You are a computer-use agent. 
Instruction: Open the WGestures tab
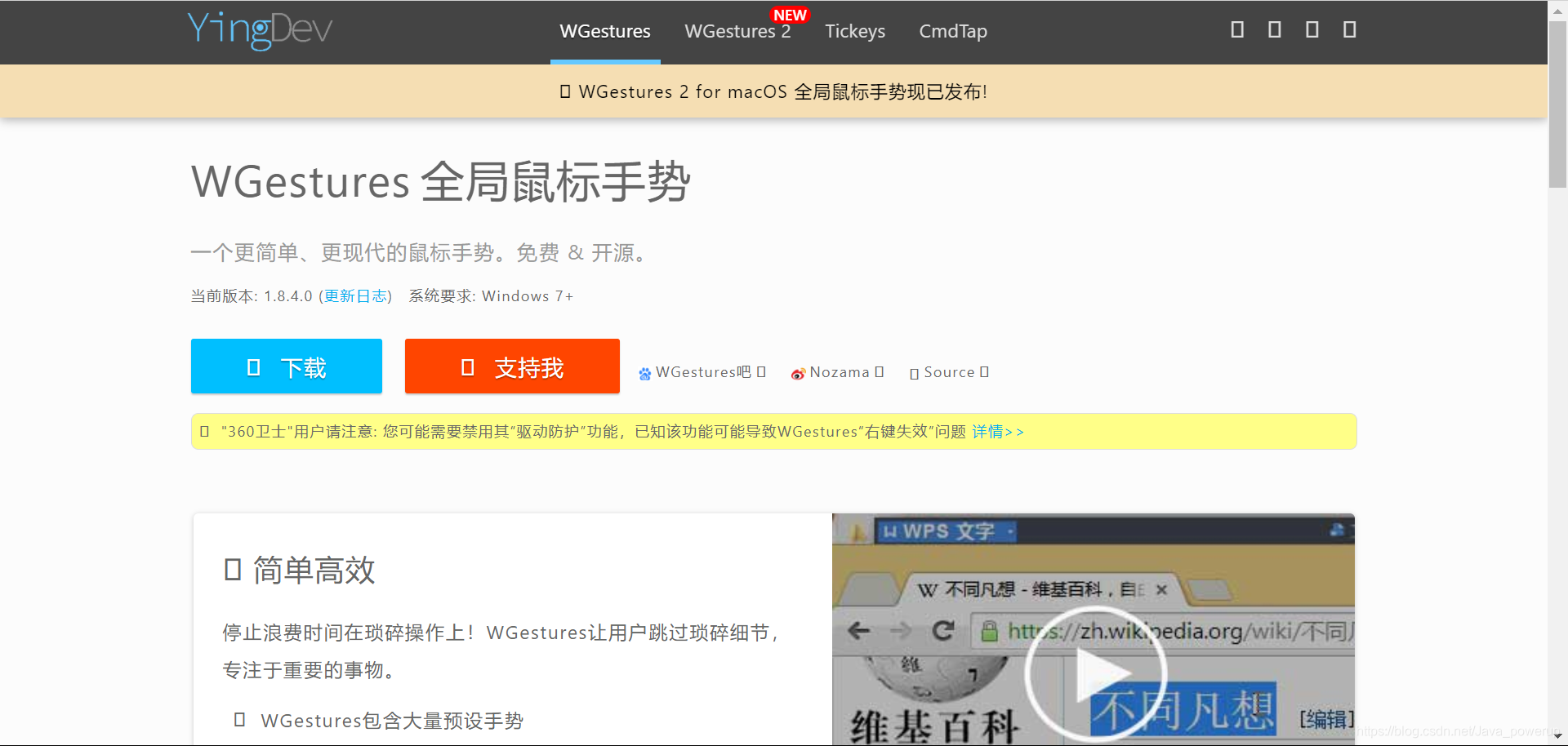[x=605, y=32]
